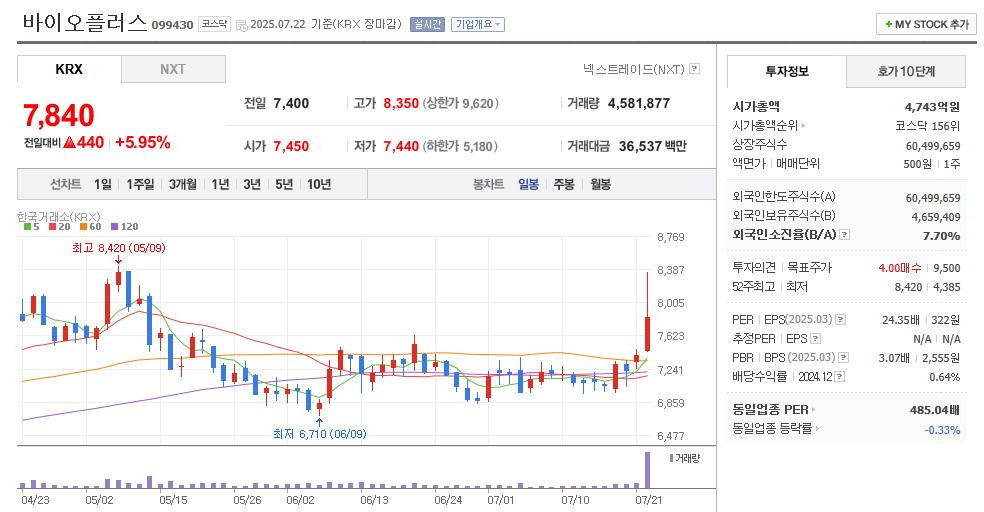
Task: Click the current price 7,840
Action: coord(59,115)
